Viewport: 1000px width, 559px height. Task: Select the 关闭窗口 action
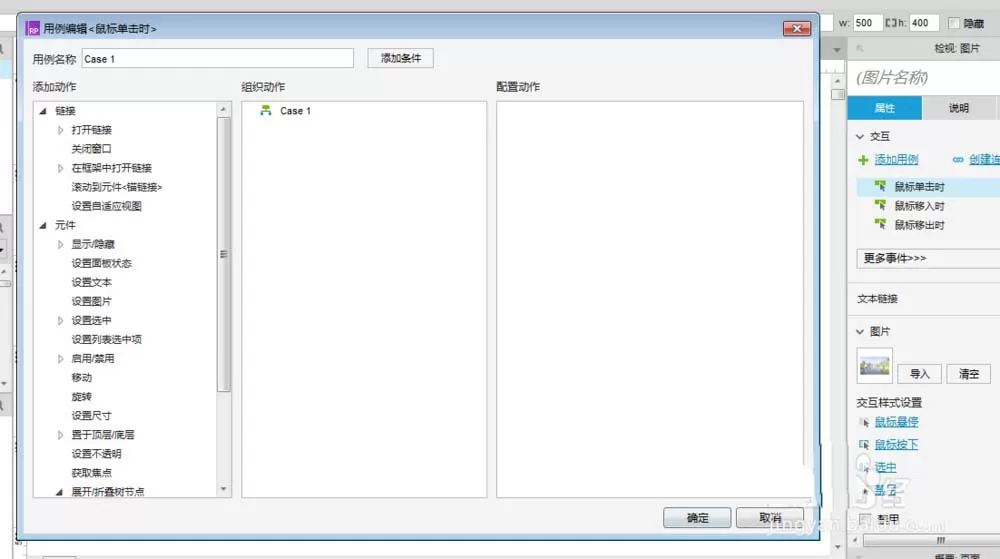pyautogui.click(x=91, y=149)
